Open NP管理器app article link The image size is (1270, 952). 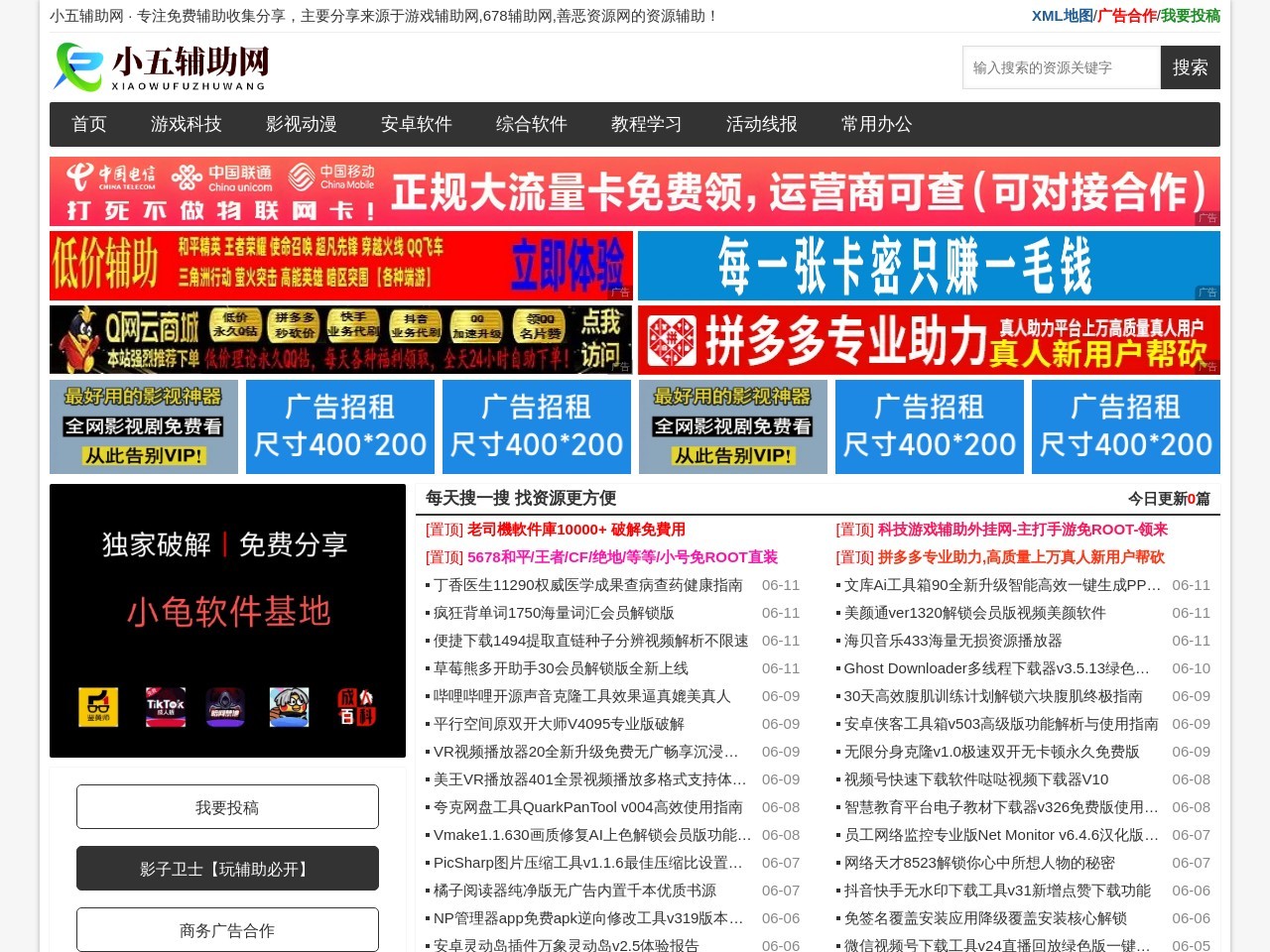(x=588, y=918)
